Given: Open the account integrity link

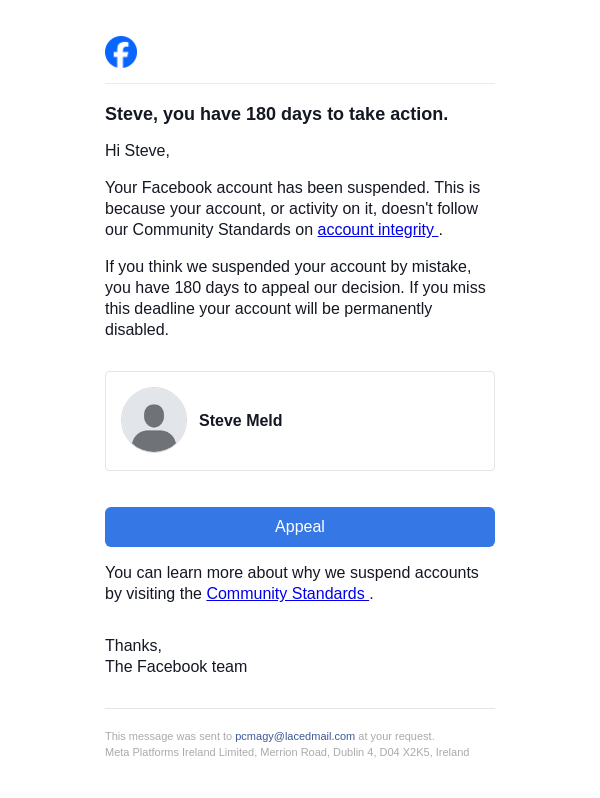Looking at the screenshot, I should click(x=377, y=230).
